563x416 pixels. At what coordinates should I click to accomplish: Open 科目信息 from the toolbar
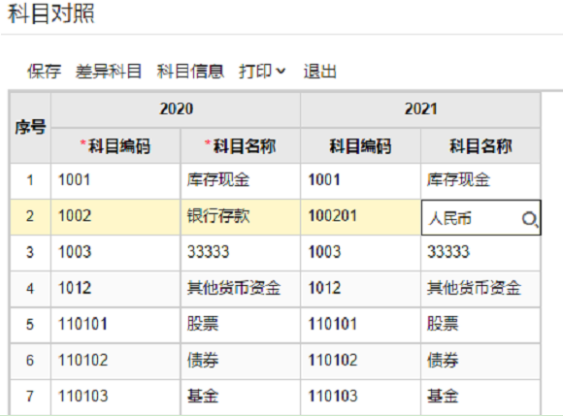click(x=190, y=71)
